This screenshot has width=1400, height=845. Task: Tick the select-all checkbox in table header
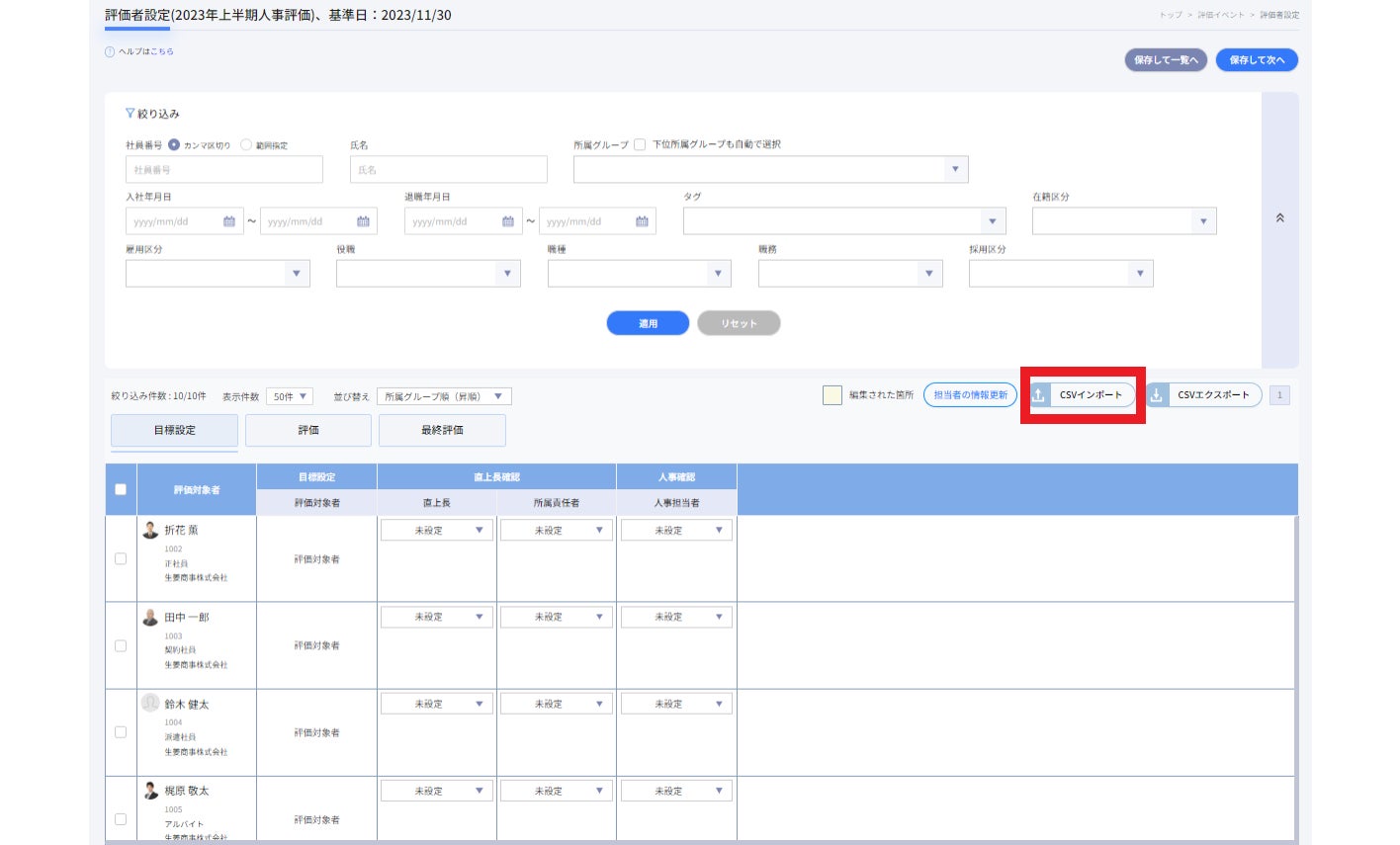coord(121,489)
